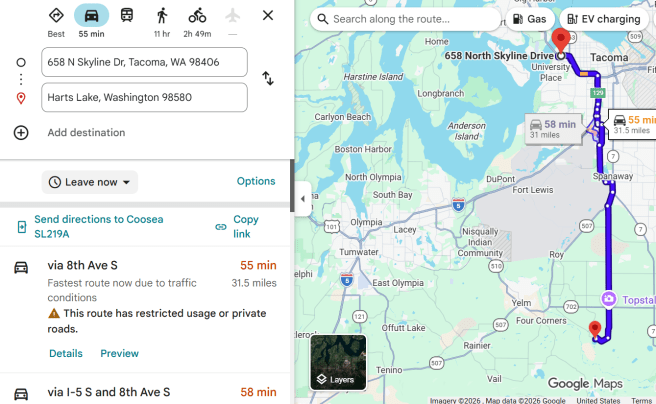Open the Leave now dropdown
Image resolution: width=656 pixels, height=404 pixels.
(90, 182)
